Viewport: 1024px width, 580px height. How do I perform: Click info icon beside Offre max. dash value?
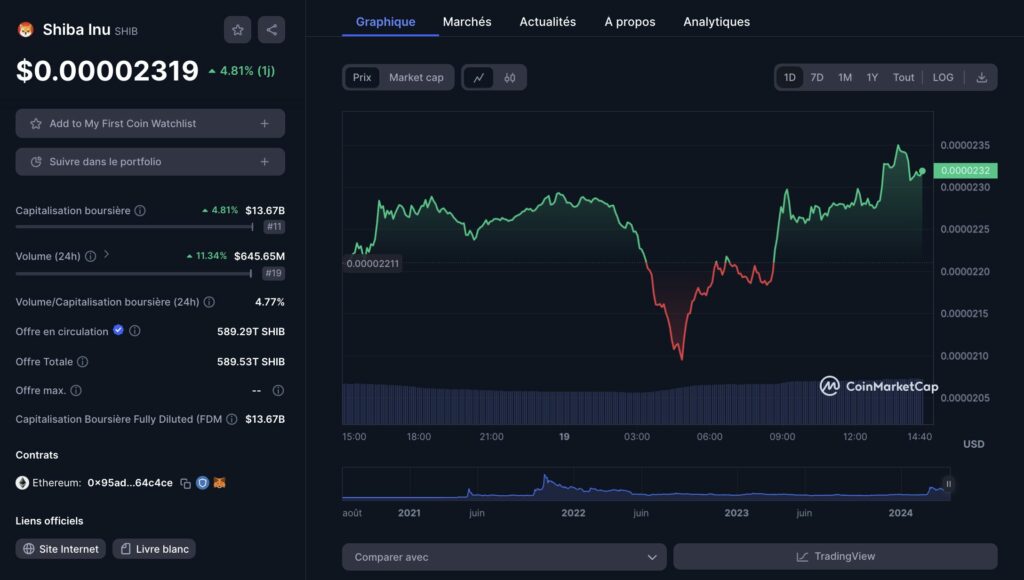[x=278, y=391]
